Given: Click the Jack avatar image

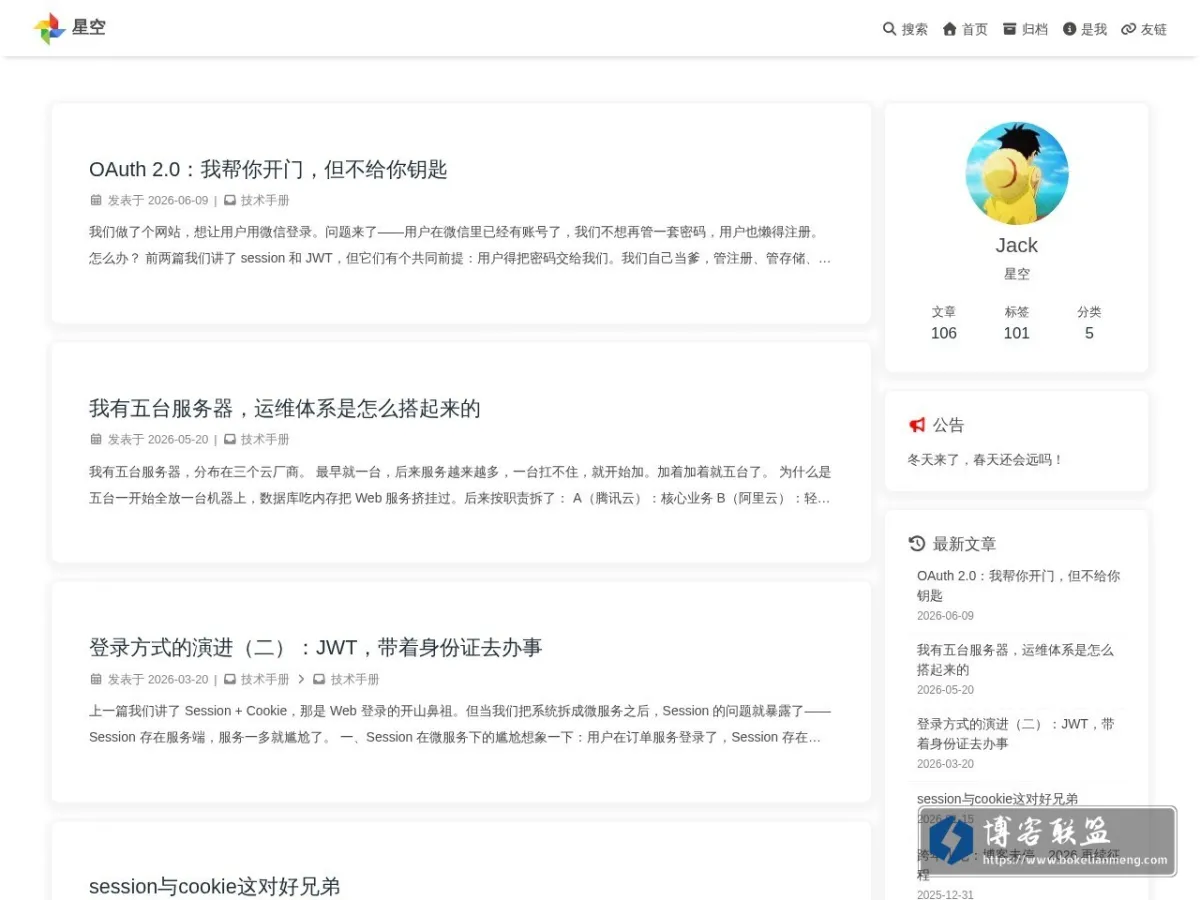Looking at the screenshot, I should pyautogui.click(x=1017, y=173).
